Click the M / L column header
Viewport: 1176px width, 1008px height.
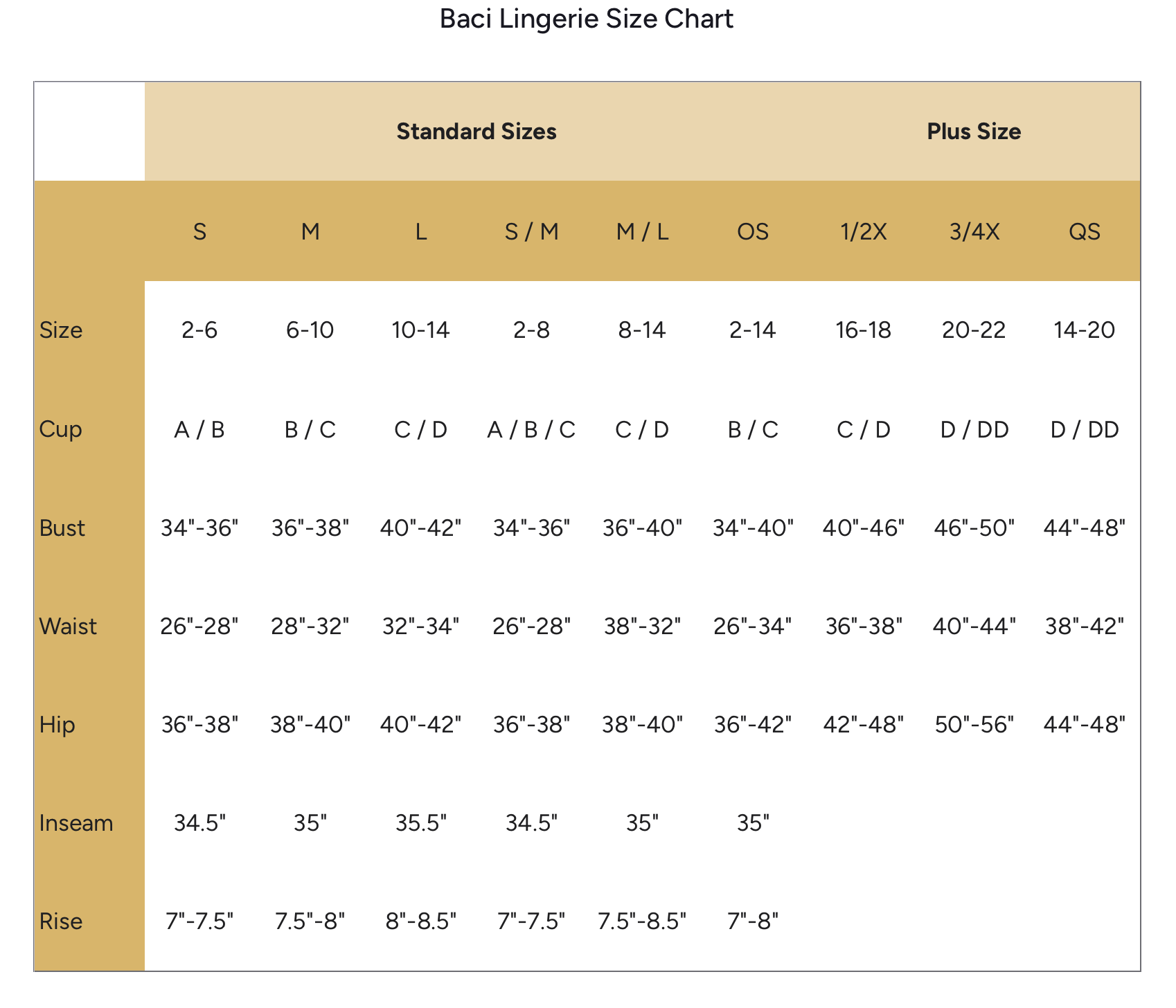click(x=642, y=232)
